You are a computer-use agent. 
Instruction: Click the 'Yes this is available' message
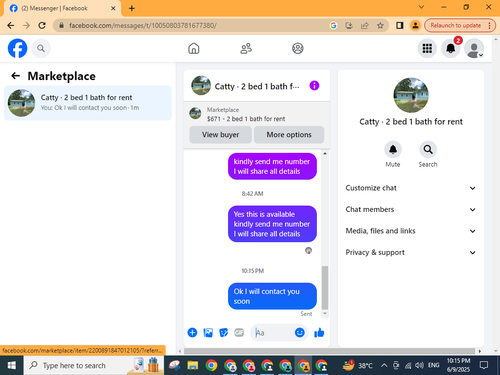click(272, 224)
